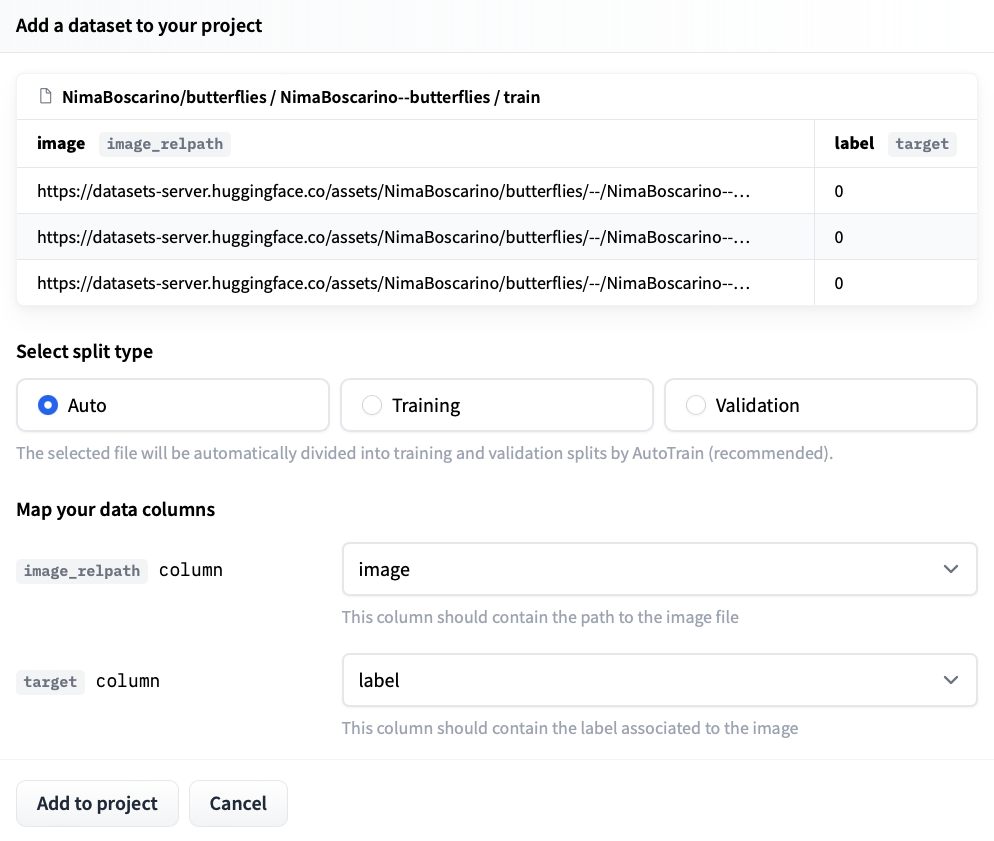
Task: Open the image_relpath column dropdown showing image
Action: pos(660,569)
